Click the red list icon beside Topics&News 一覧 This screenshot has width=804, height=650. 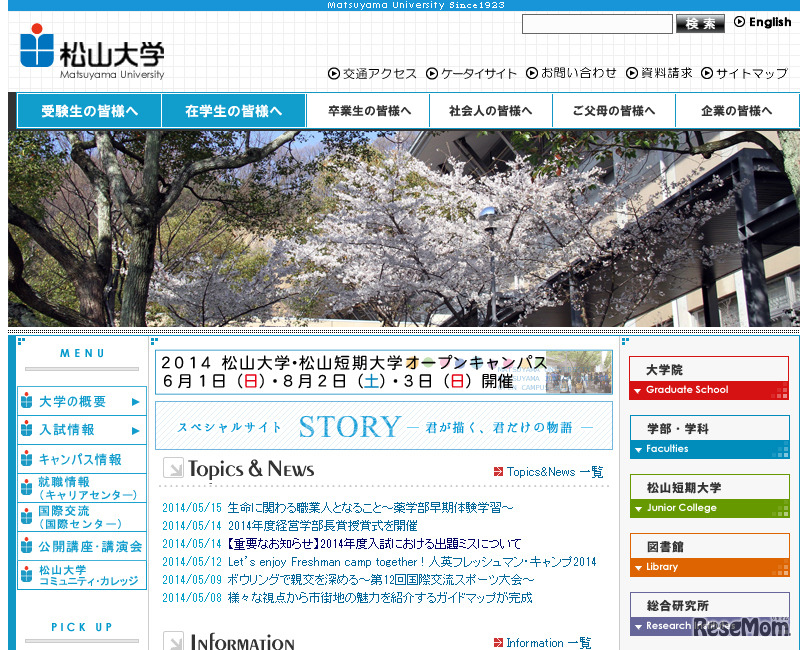pyautogui.click(x=497, y=472)
